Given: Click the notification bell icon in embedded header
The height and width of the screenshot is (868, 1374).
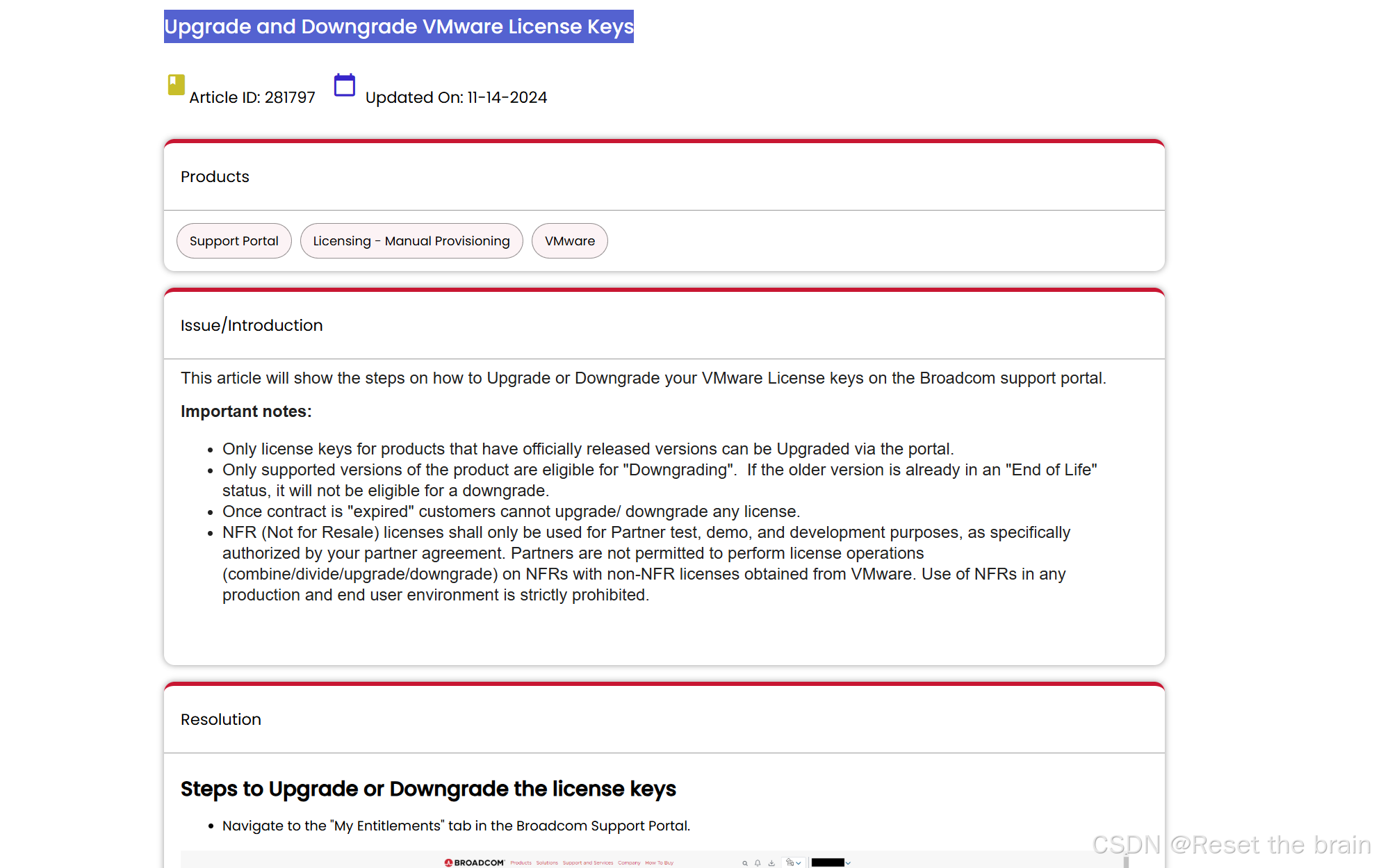Looking at the screenshot, I should (758, 862).
